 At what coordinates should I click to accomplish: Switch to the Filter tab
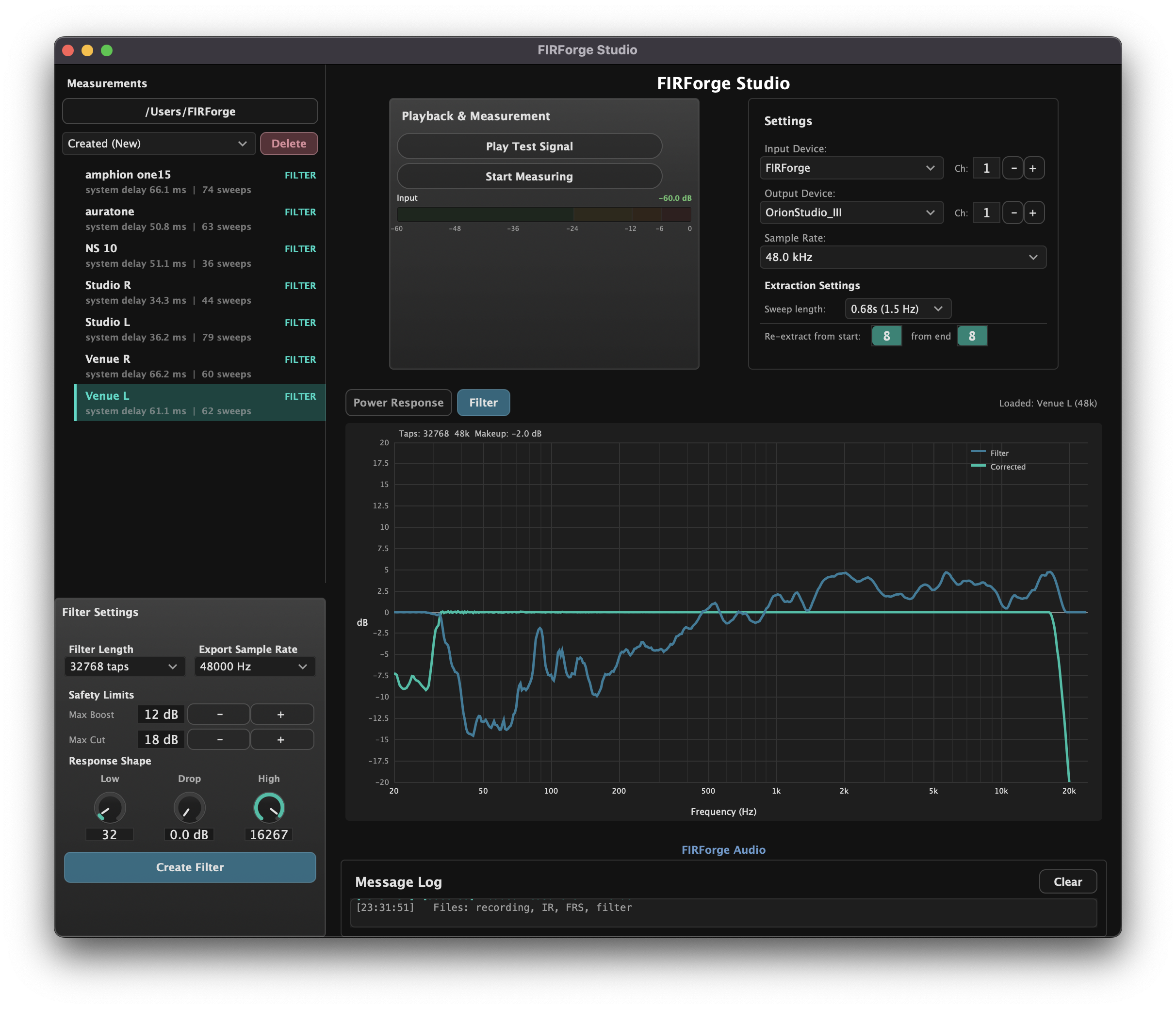[x=483, y=402]
